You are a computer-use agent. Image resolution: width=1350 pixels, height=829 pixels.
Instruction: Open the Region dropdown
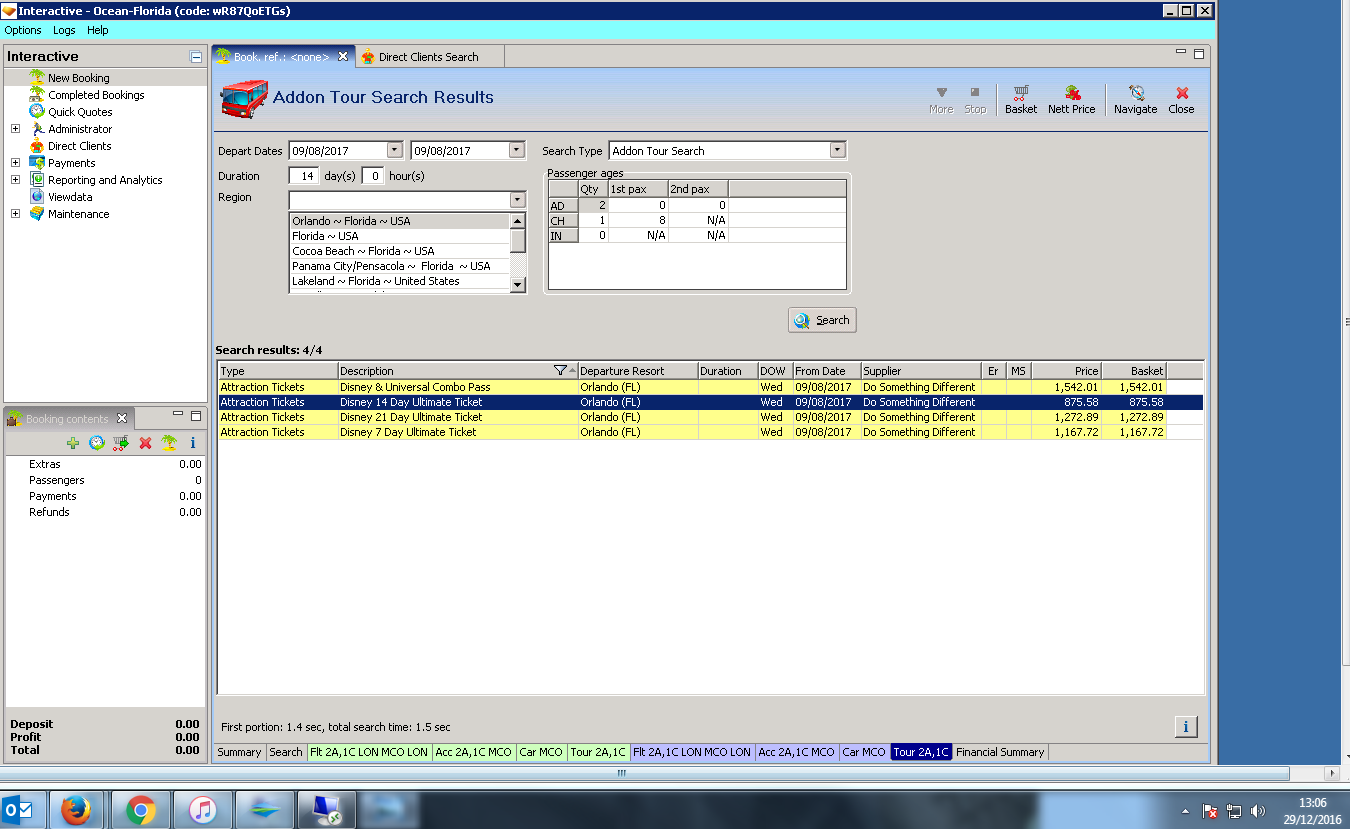coord(517,200)
